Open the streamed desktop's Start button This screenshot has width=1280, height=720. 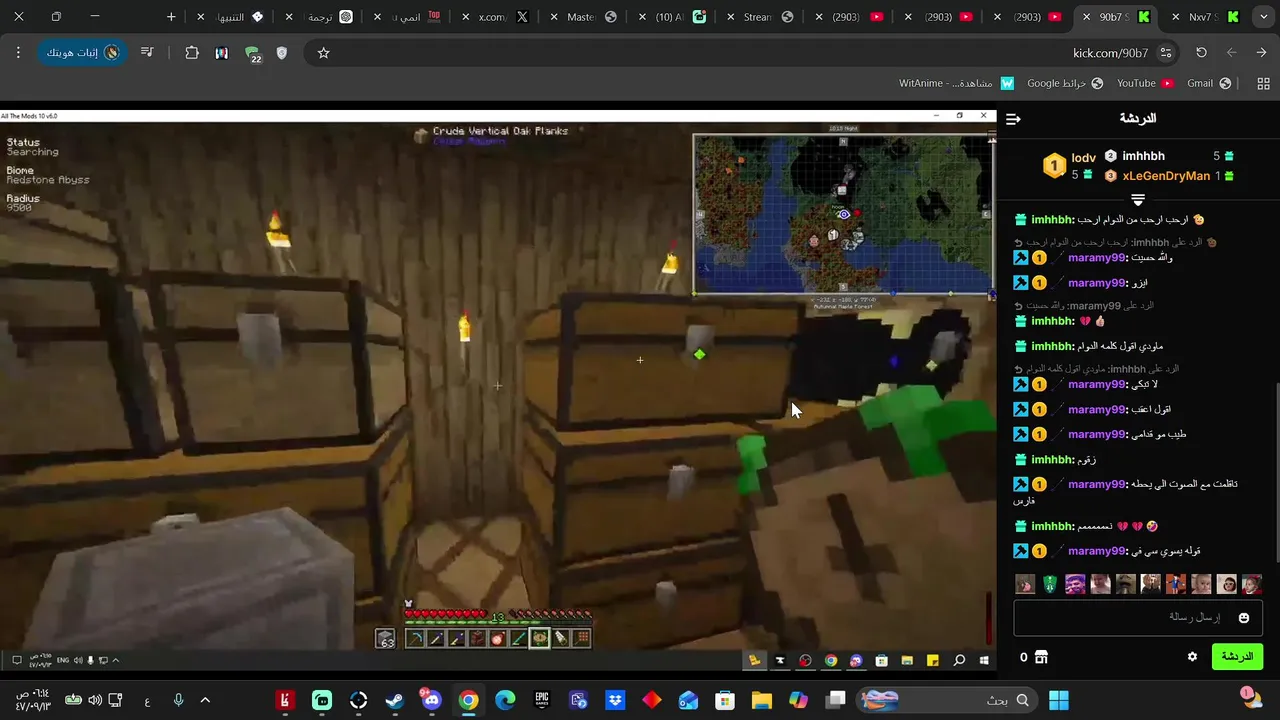(984, 660)
